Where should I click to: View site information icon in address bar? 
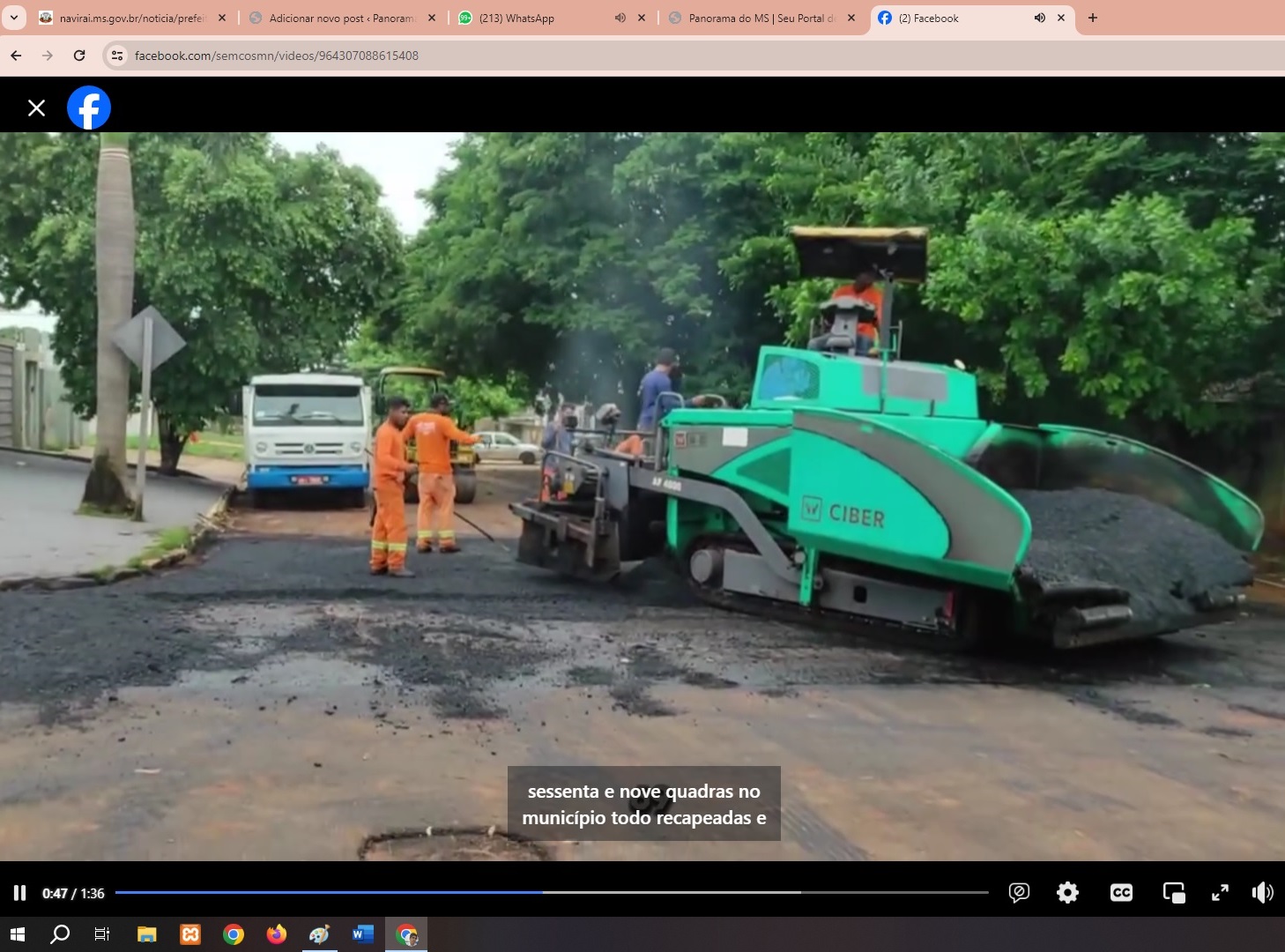[x=116, y=56]
